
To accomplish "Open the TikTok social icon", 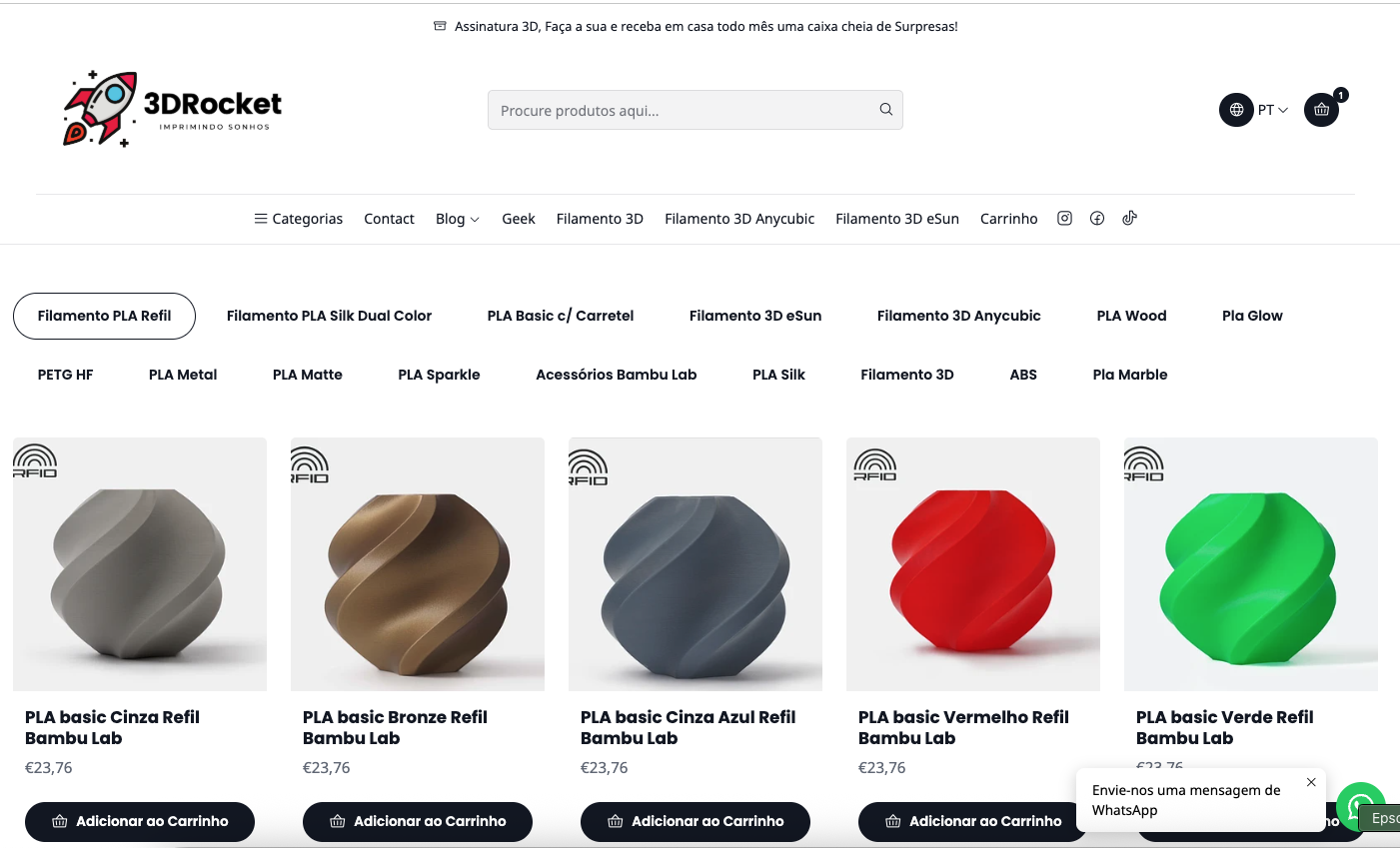I will 1129,219.
